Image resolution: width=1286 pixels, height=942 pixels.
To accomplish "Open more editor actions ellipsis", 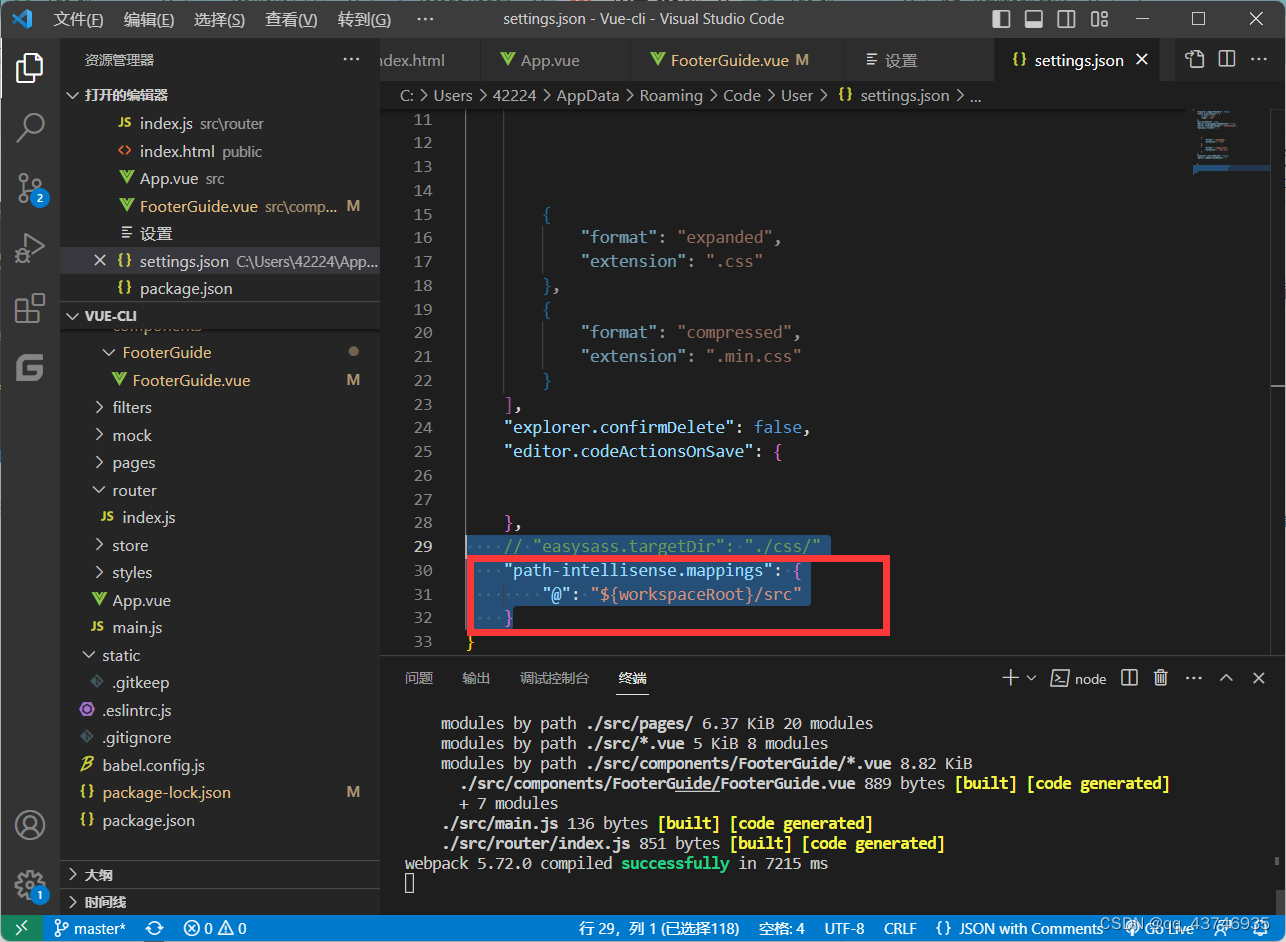I will pos(1259,60).
